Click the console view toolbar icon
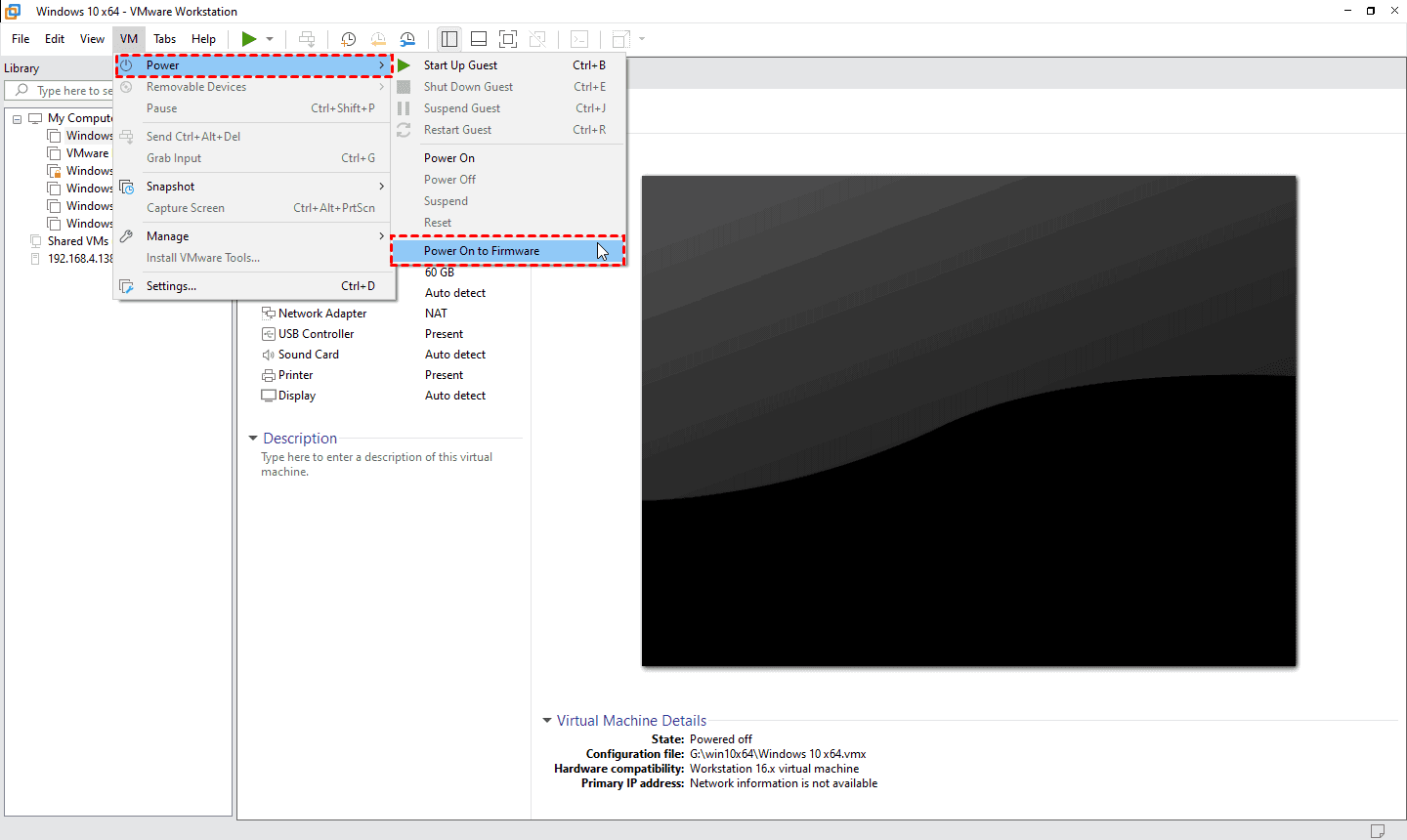 (579, 39)
